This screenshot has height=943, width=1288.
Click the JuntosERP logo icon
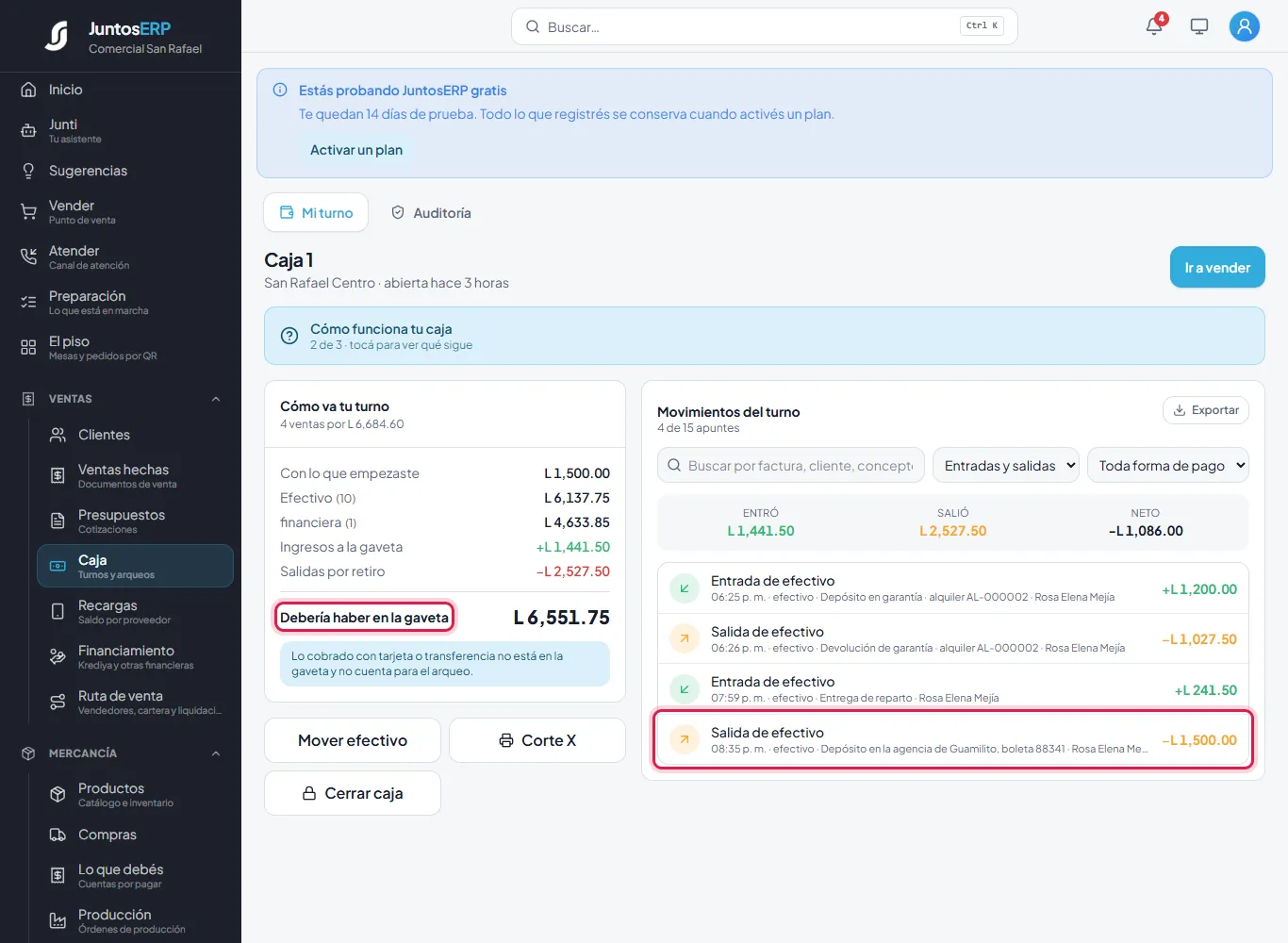pyautogui.click(x=57, y=36)
